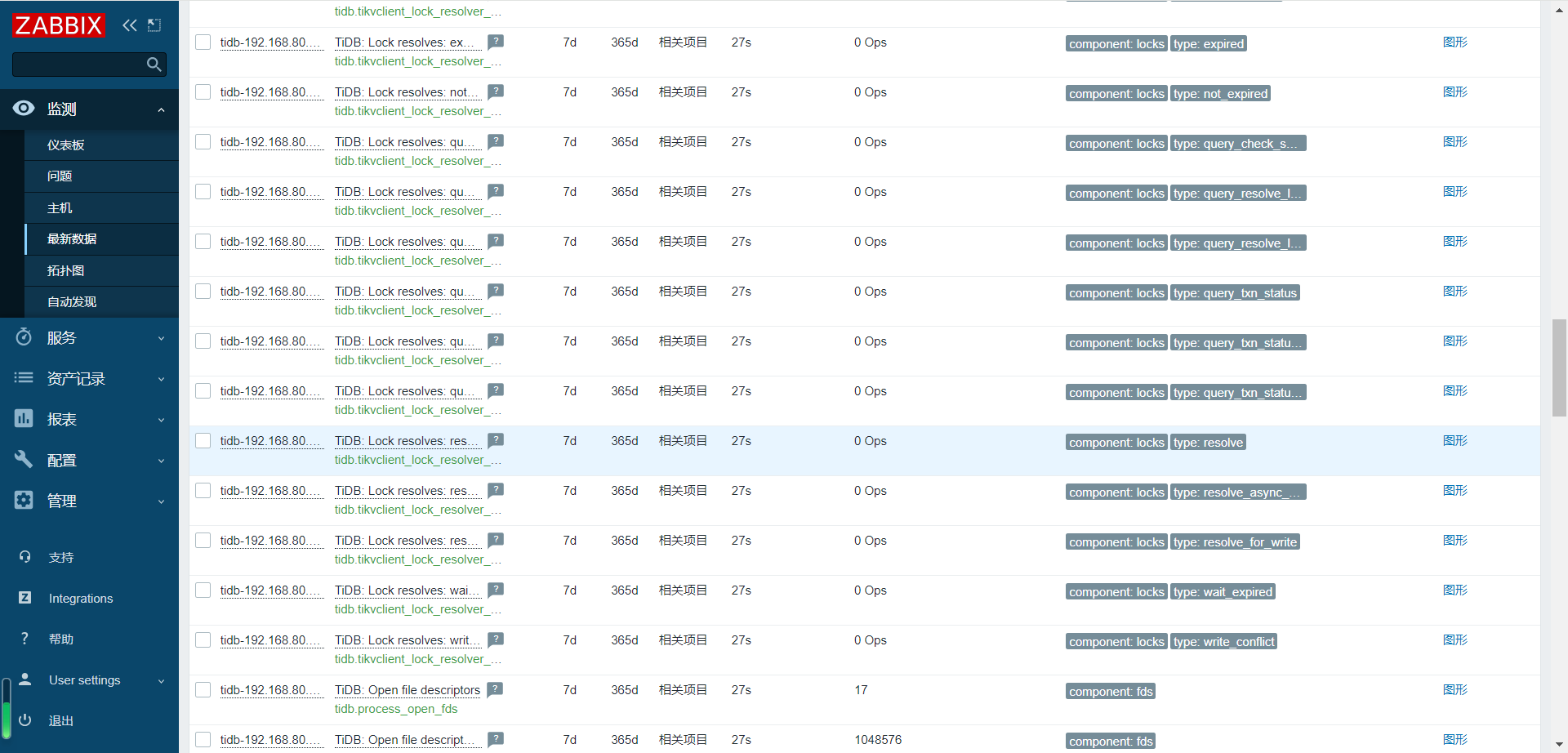Go to 主机 in the sidebar

101,208
